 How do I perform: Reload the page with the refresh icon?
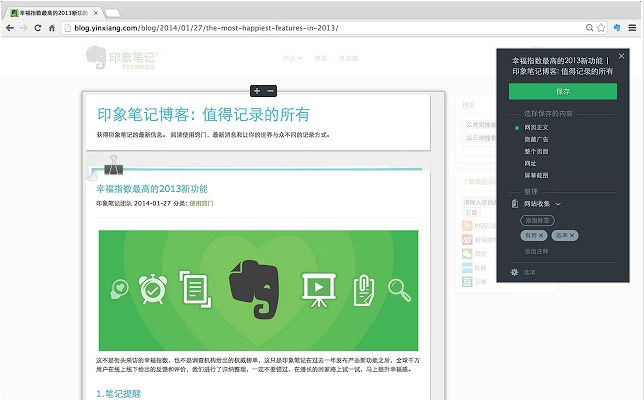click(37, 28)
